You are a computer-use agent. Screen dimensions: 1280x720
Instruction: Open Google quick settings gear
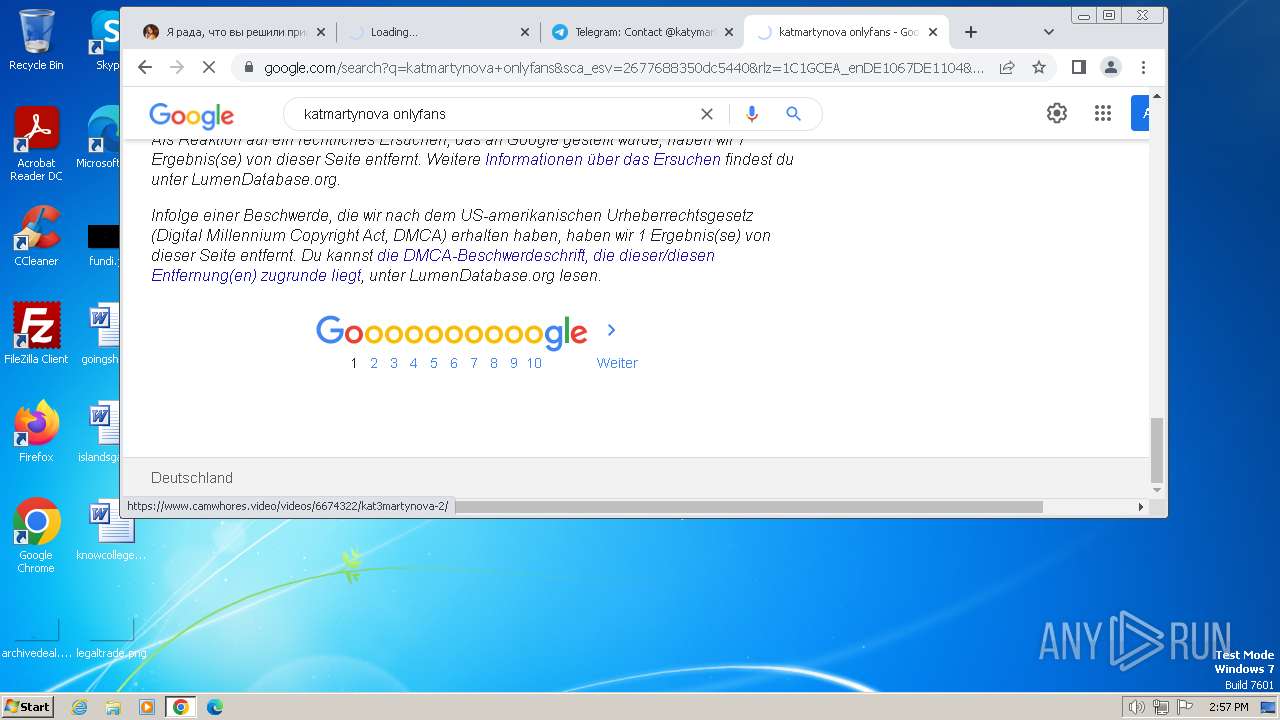click(1057, 113)
